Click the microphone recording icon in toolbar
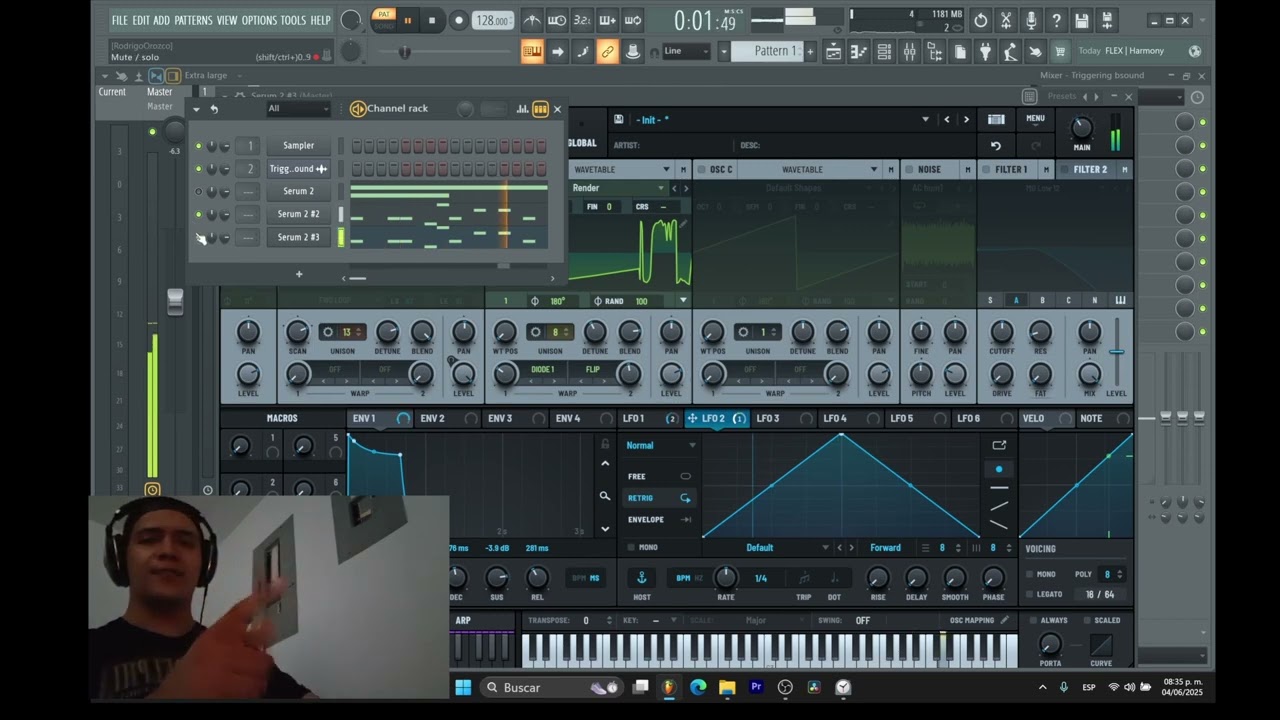 (x=1031, y=20)
